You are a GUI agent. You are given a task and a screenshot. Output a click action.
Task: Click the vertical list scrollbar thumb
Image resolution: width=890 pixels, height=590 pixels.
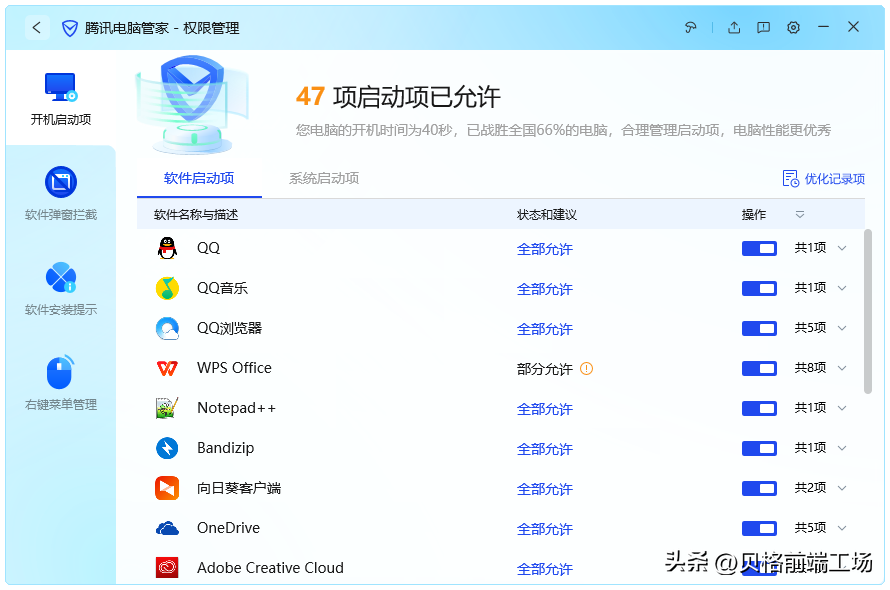click(x=867, y=311)
